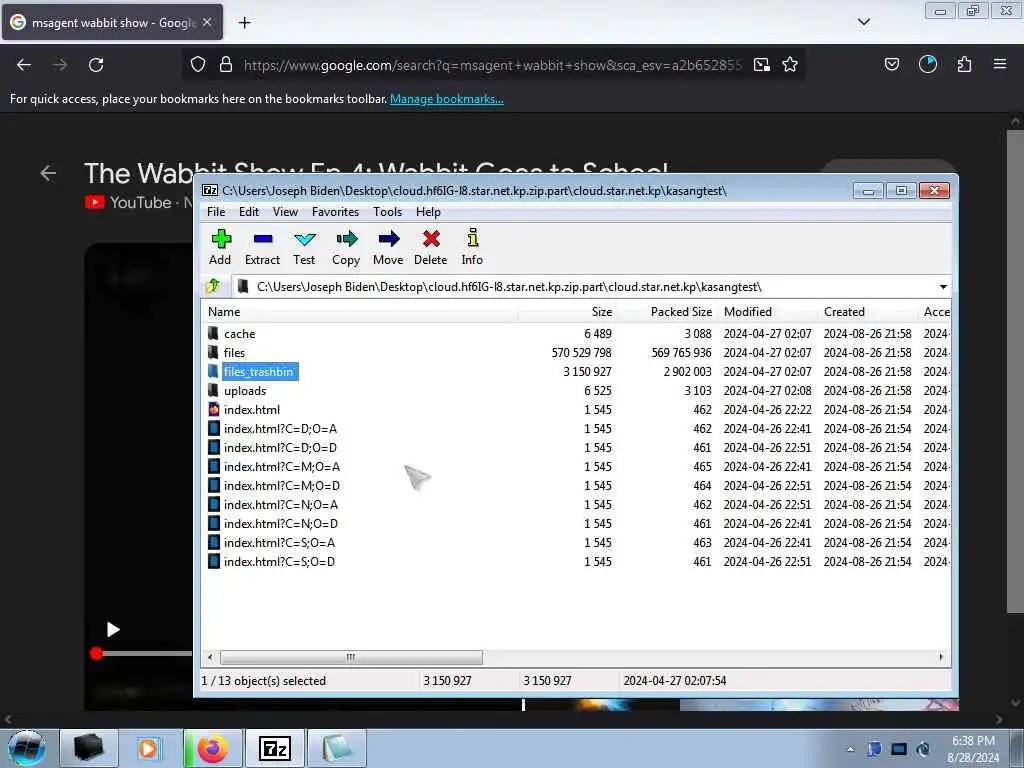Open the Tools menu
The height and width of the screenshot is (768, 1024).
point(387,212)
